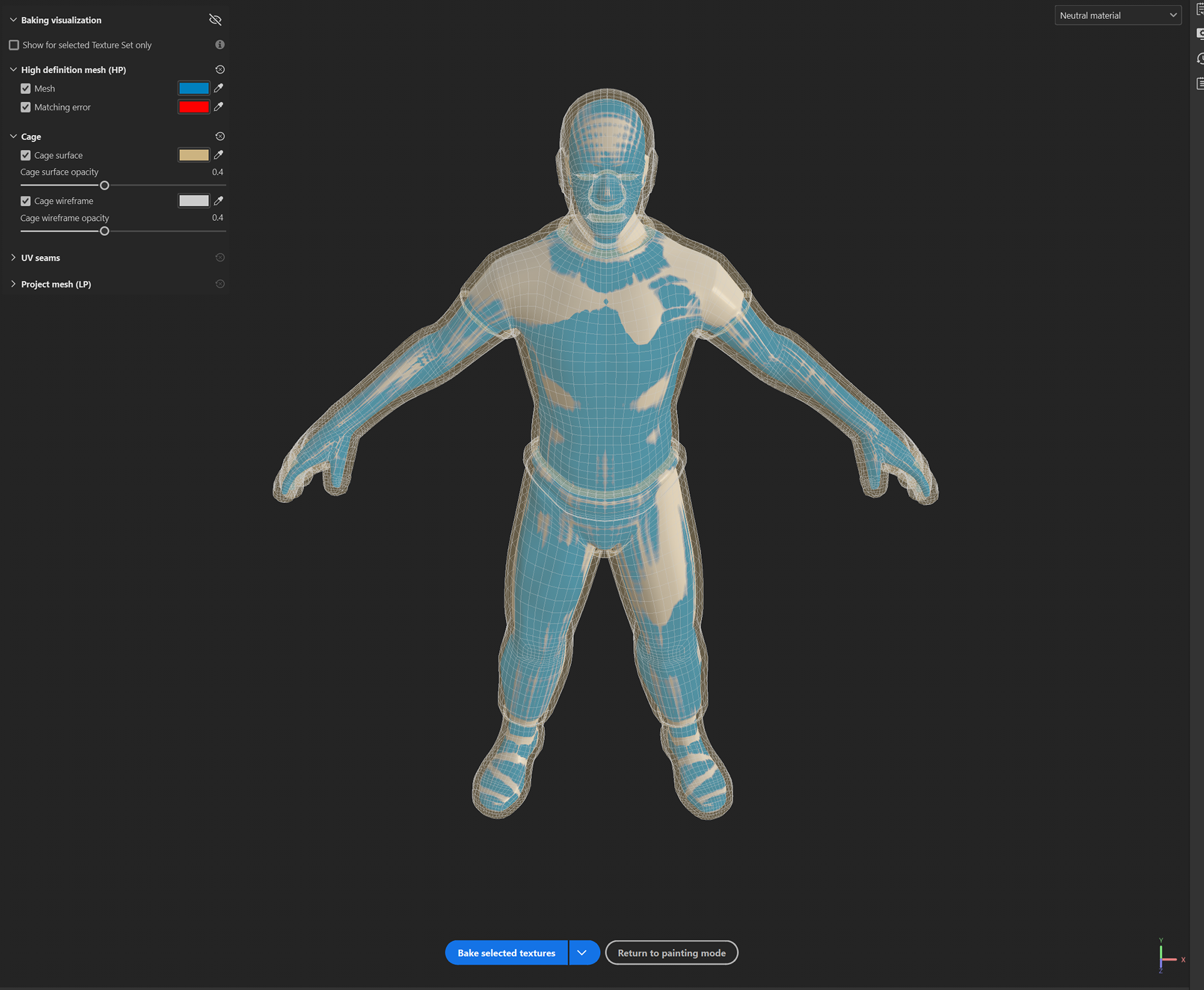This screenshot has height=990, width=1204.
Task: Expand the UV seams section
Action: coord(13,258)
